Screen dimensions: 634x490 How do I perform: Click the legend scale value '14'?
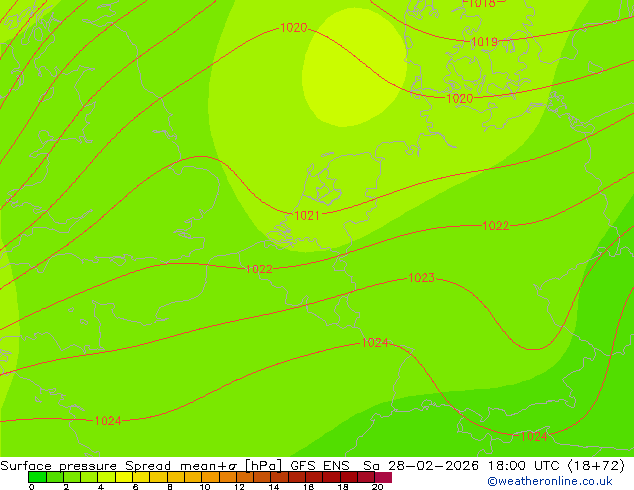coord(274,487)
